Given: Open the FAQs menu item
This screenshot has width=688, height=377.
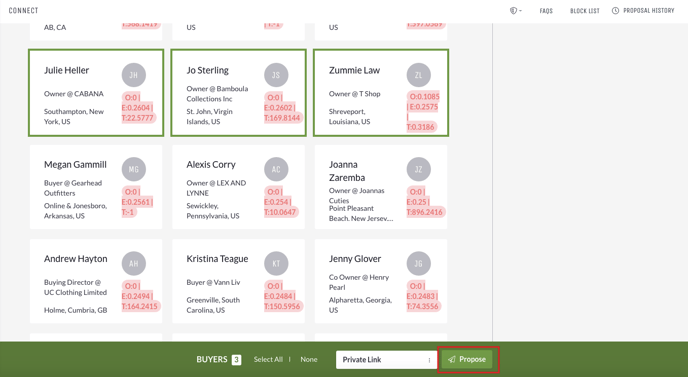Looking at the screenshot, I should pyautogui.click(x=546, y=11).
